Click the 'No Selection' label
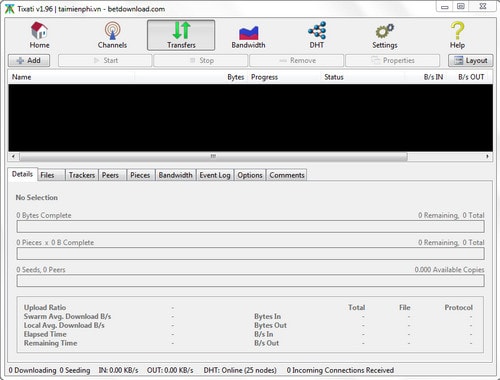 pos(37,197)
